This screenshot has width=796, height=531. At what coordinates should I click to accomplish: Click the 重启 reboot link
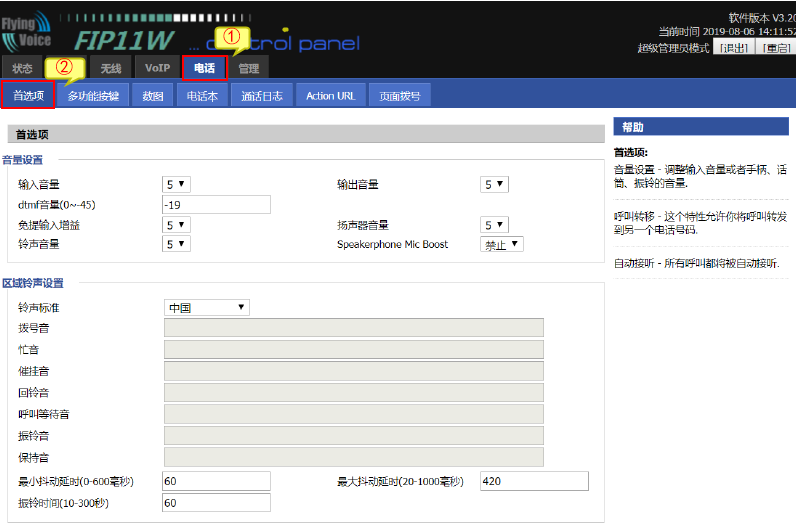(776, 48)
